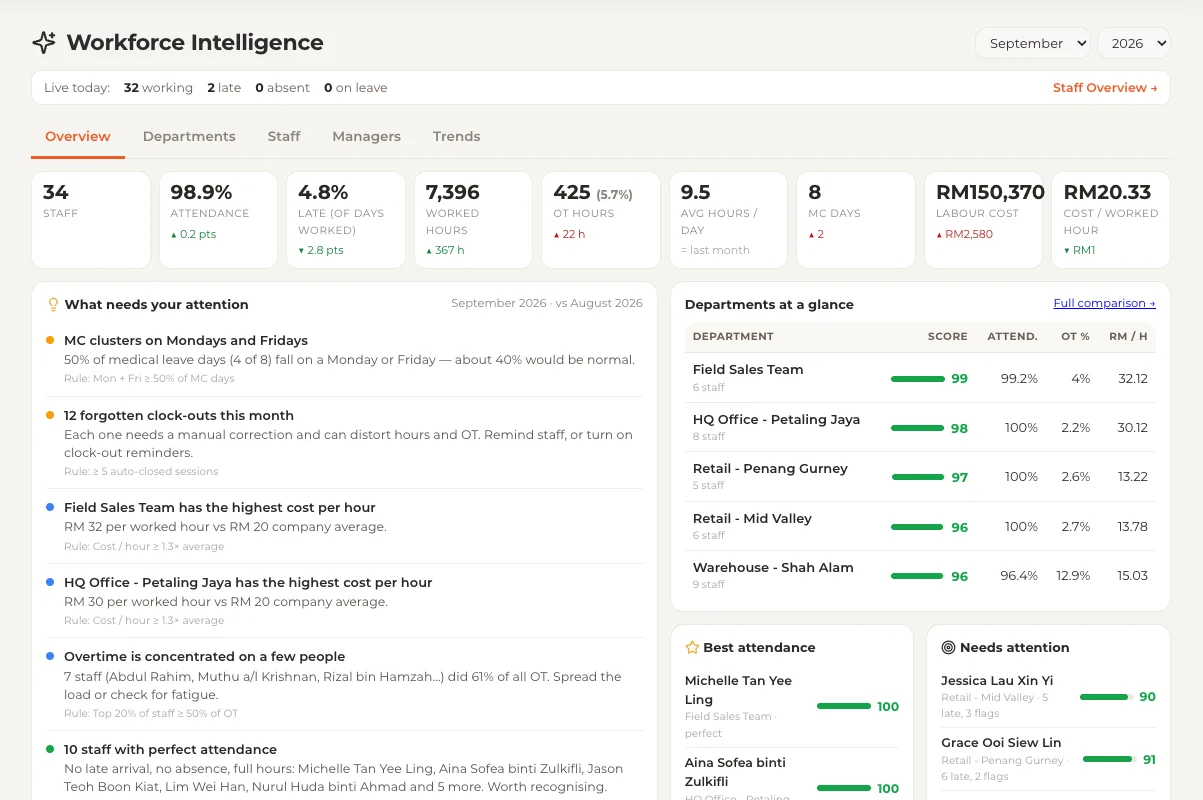The width and height of the screenshot is (1203, 800).
Task: Click 'Field Sales Team has the highest cost per hour'
Action: tap(345, 526)
